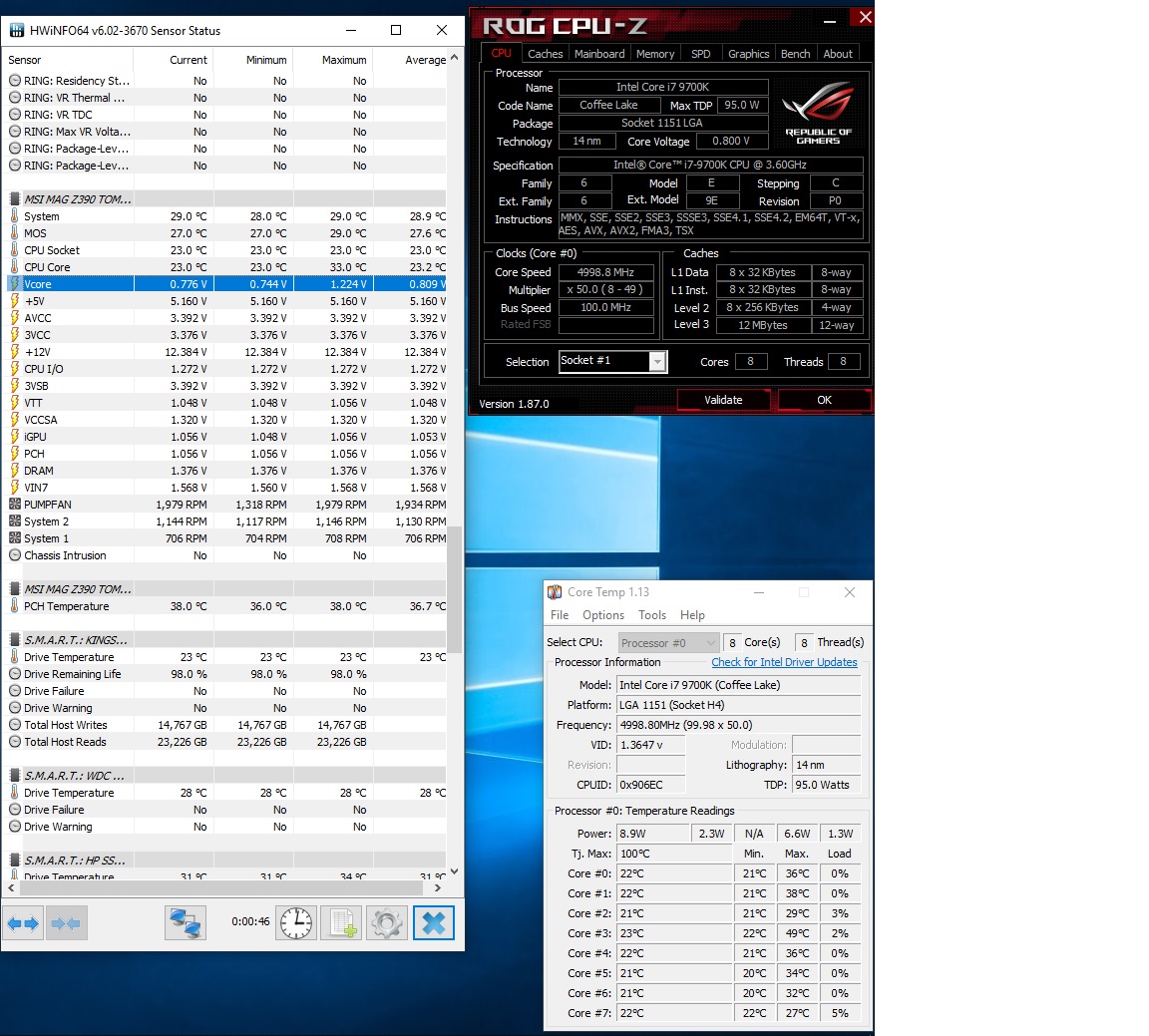1149x1036 pixels.
Task: Open the Core Temp File menu
Action: pos(560,614)
